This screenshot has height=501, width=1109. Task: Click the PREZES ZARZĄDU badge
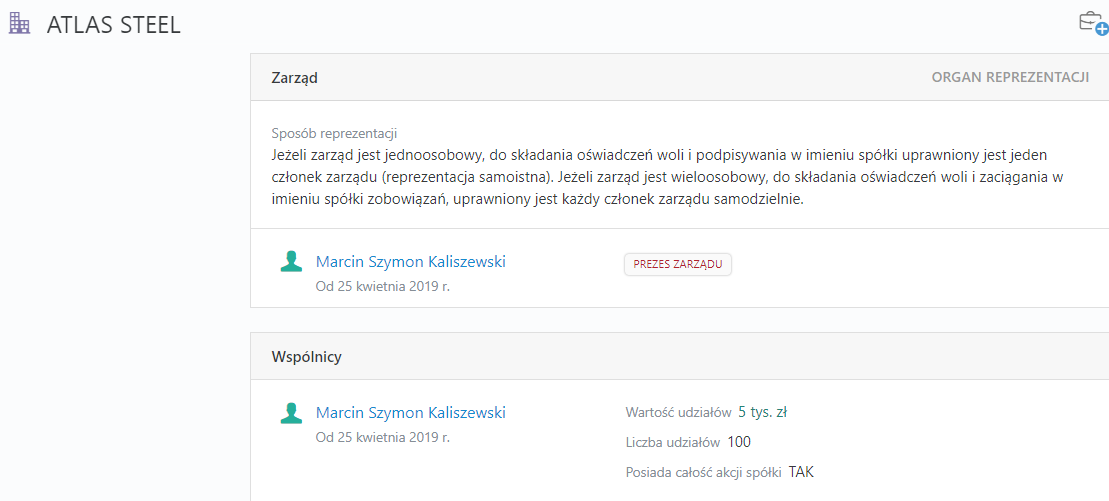(x=678, y=265)
